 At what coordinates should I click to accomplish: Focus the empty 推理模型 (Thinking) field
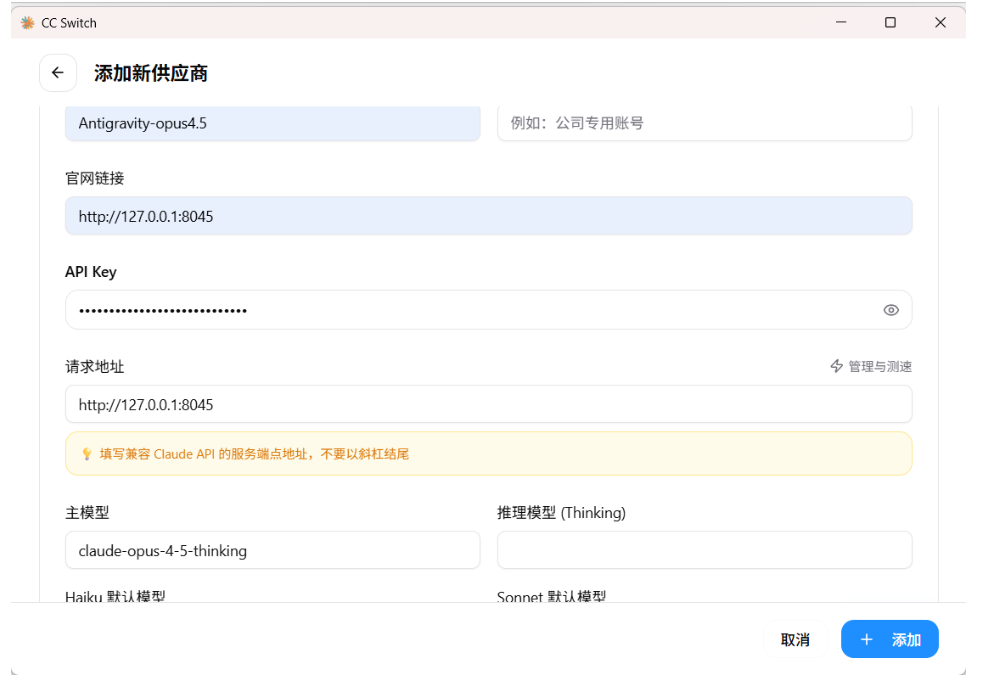(704, 550)
